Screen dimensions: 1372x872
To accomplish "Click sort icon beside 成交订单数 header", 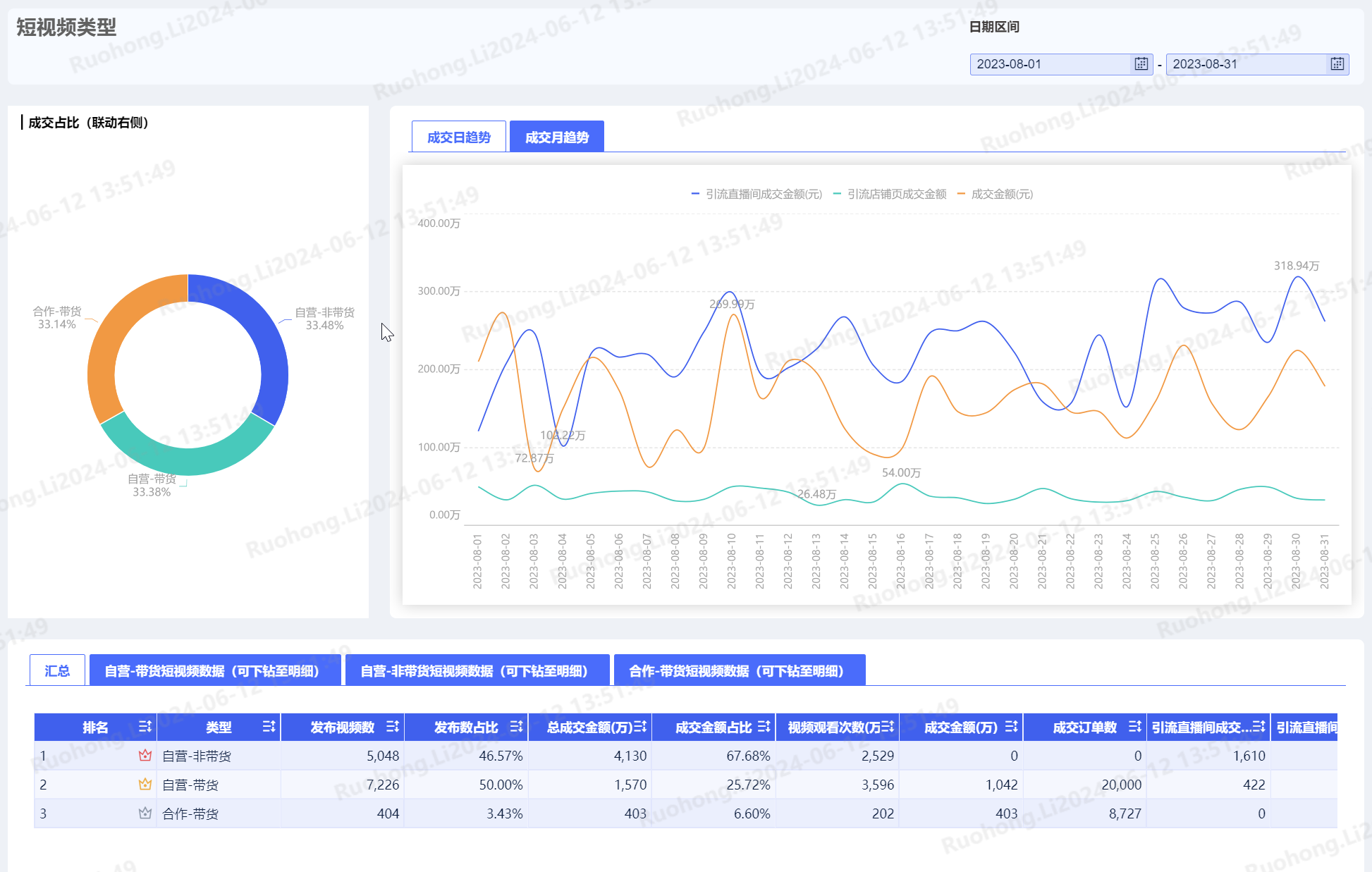I will coord(1134,727).
